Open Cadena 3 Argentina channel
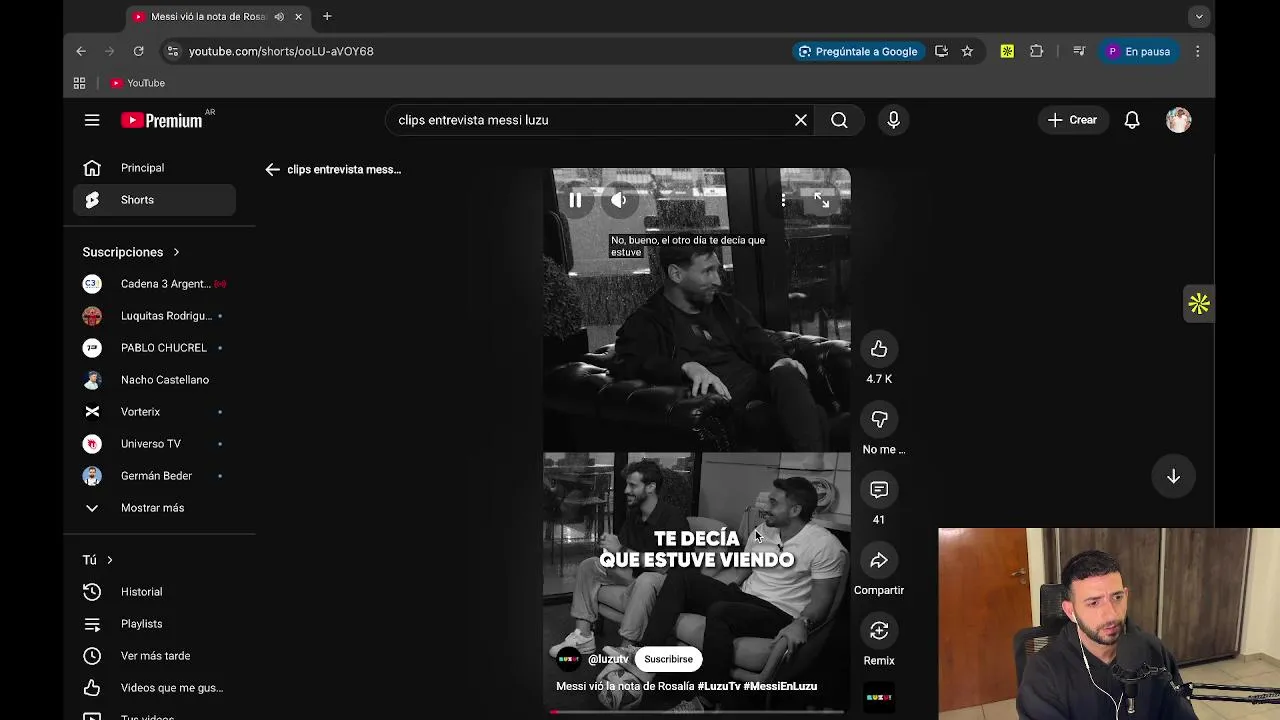This screenshot has height=720, width=1280. [x=154, y=284]
